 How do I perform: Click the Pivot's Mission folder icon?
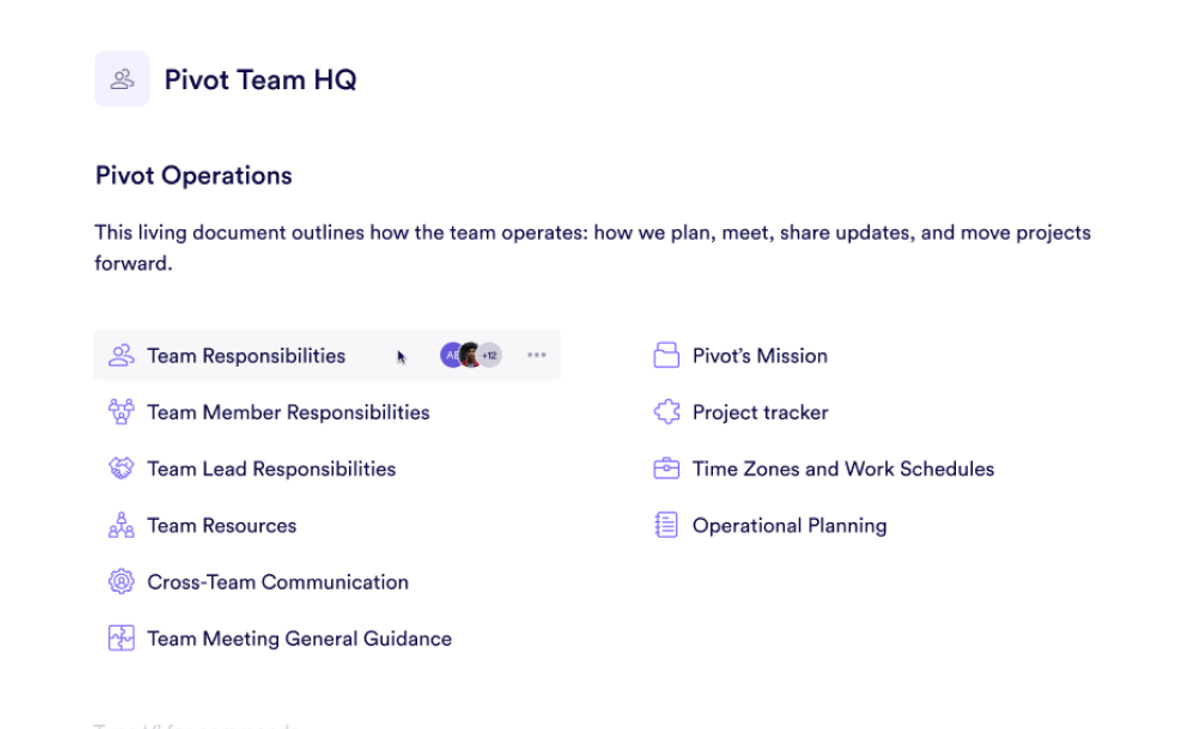click(666, 355)
